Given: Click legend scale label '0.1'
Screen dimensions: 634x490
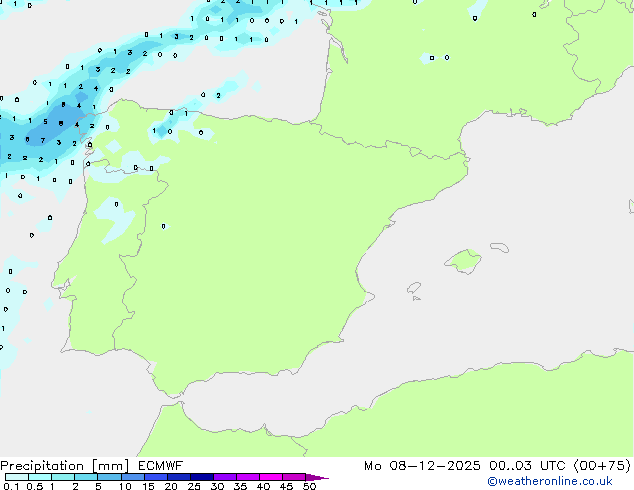Looking at the screenshot, I should (x=11, y=486).
